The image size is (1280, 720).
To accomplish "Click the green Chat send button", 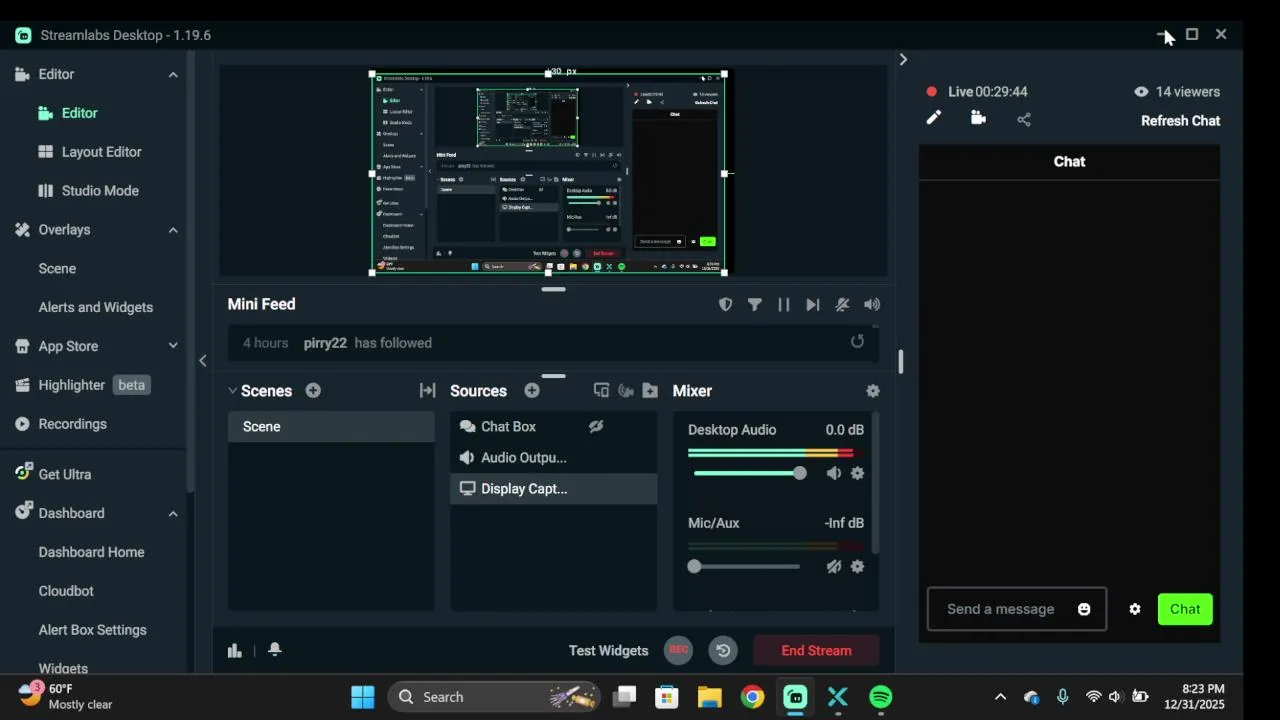I will click(x=1185, y=609).
